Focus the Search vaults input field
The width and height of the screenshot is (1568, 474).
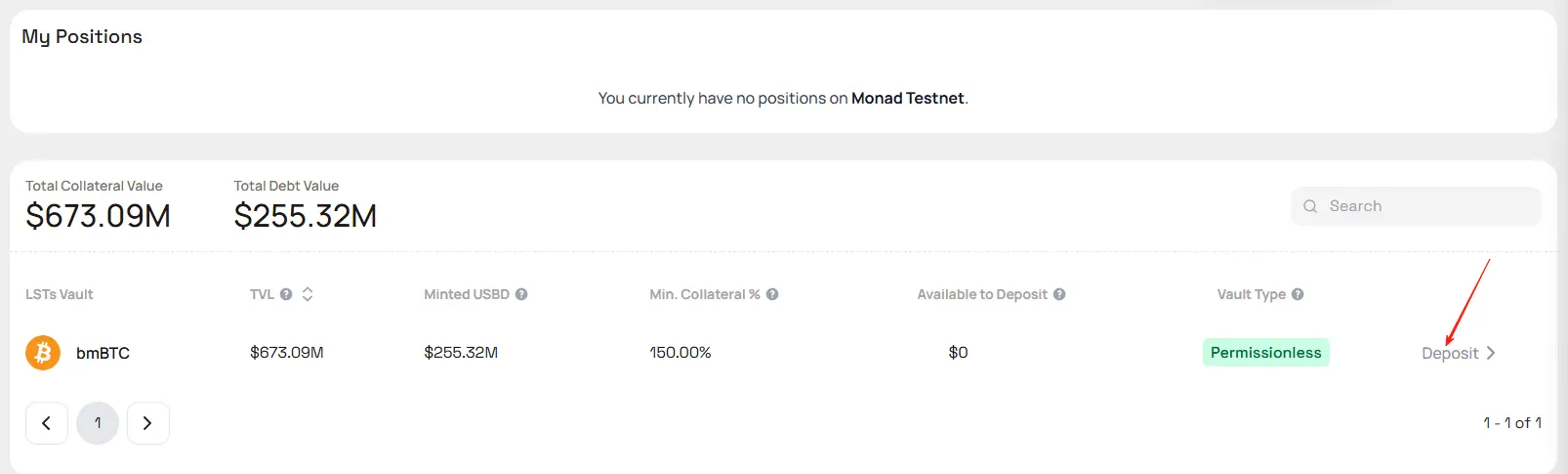[x=1416, y=206]
